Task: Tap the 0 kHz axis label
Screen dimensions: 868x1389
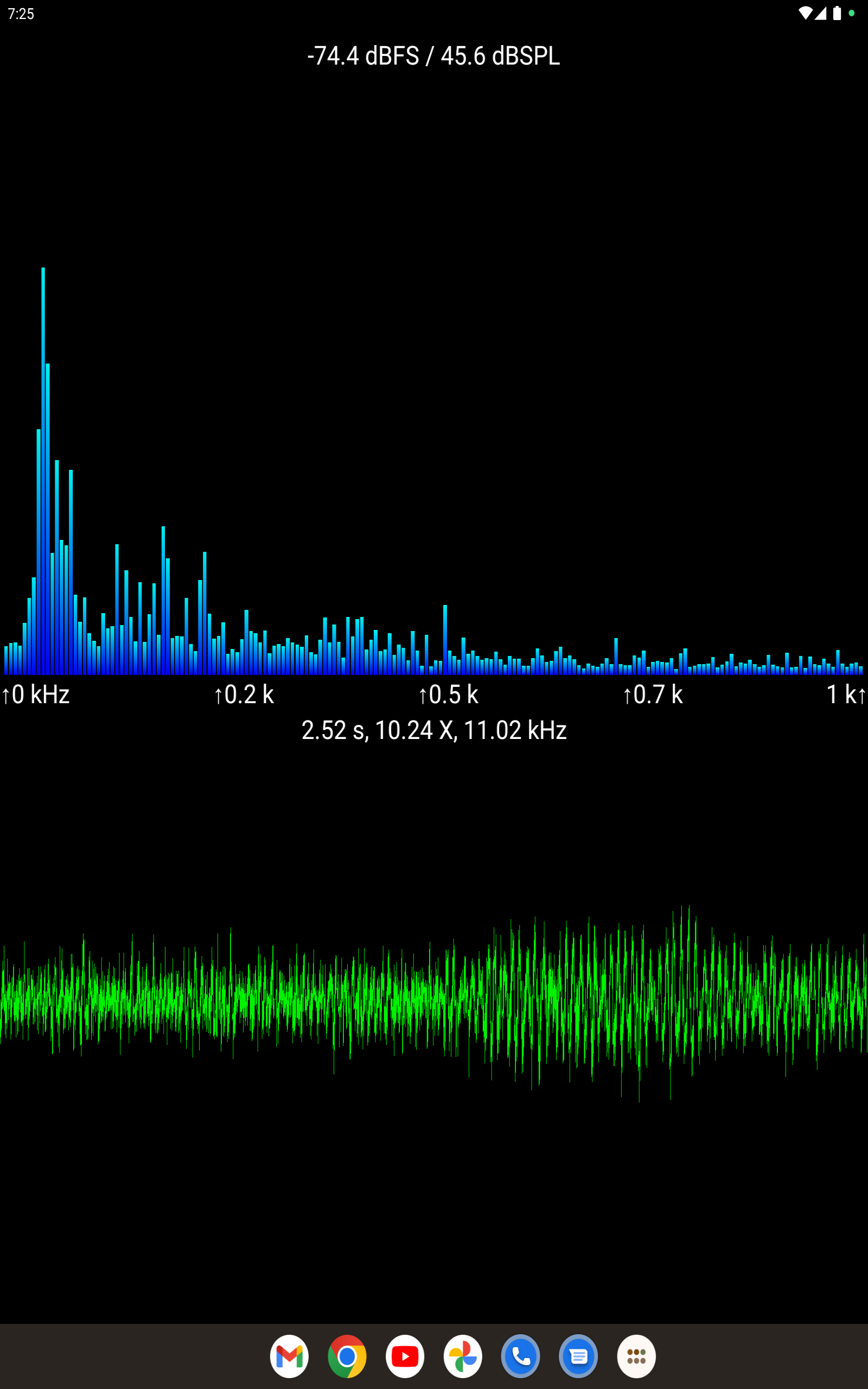Action: pos(36,694)
